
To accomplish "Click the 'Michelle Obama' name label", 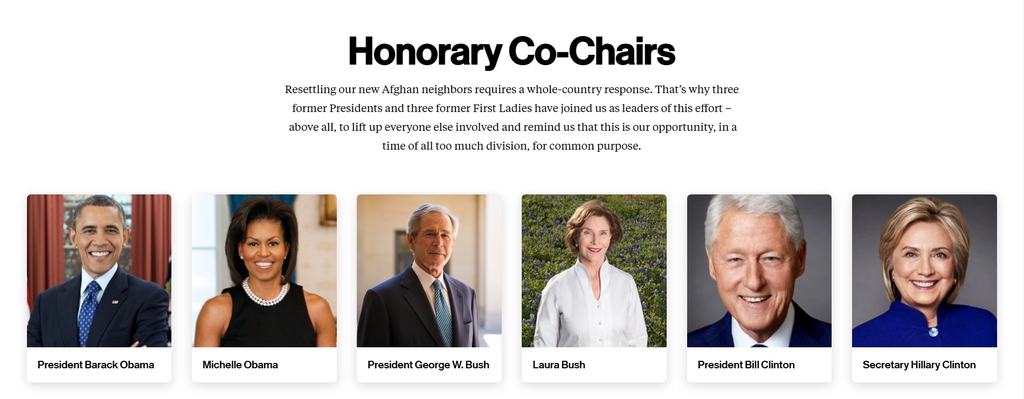I will (240, 365).
